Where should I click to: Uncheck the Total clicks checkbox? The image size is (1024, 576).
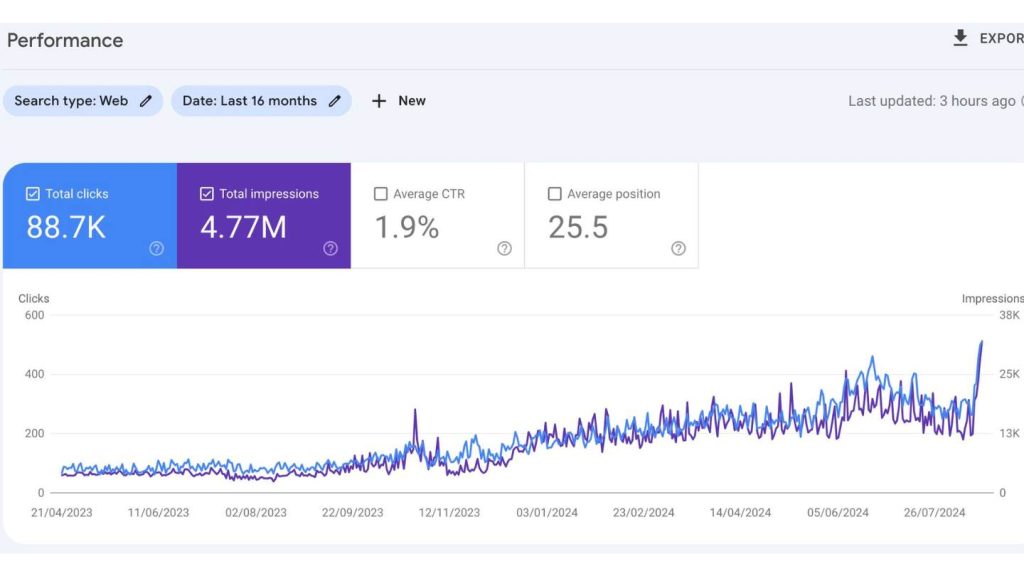[x=33, y=194]
